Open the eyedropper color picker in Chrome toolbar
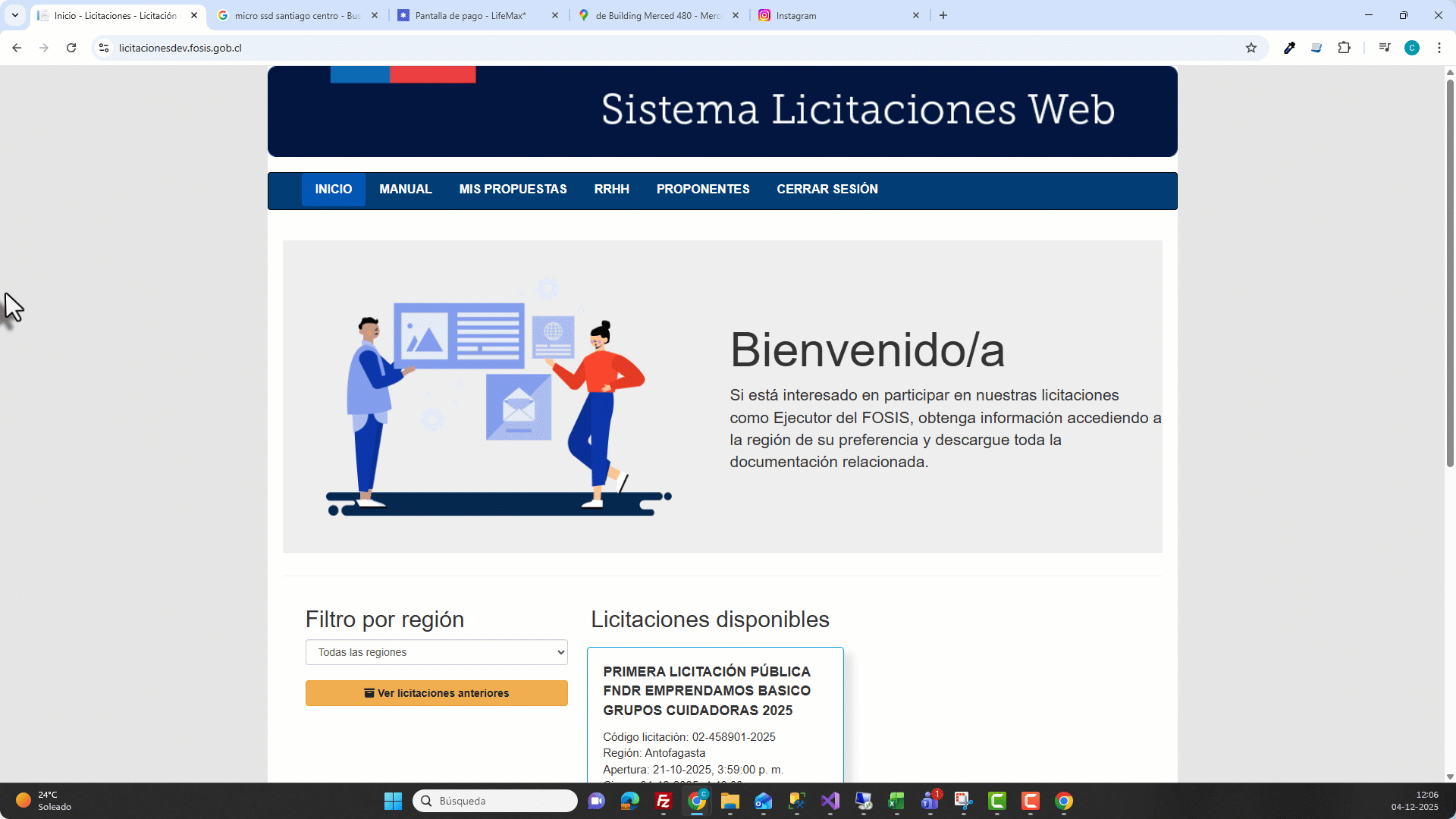 tap(1289, 47)
